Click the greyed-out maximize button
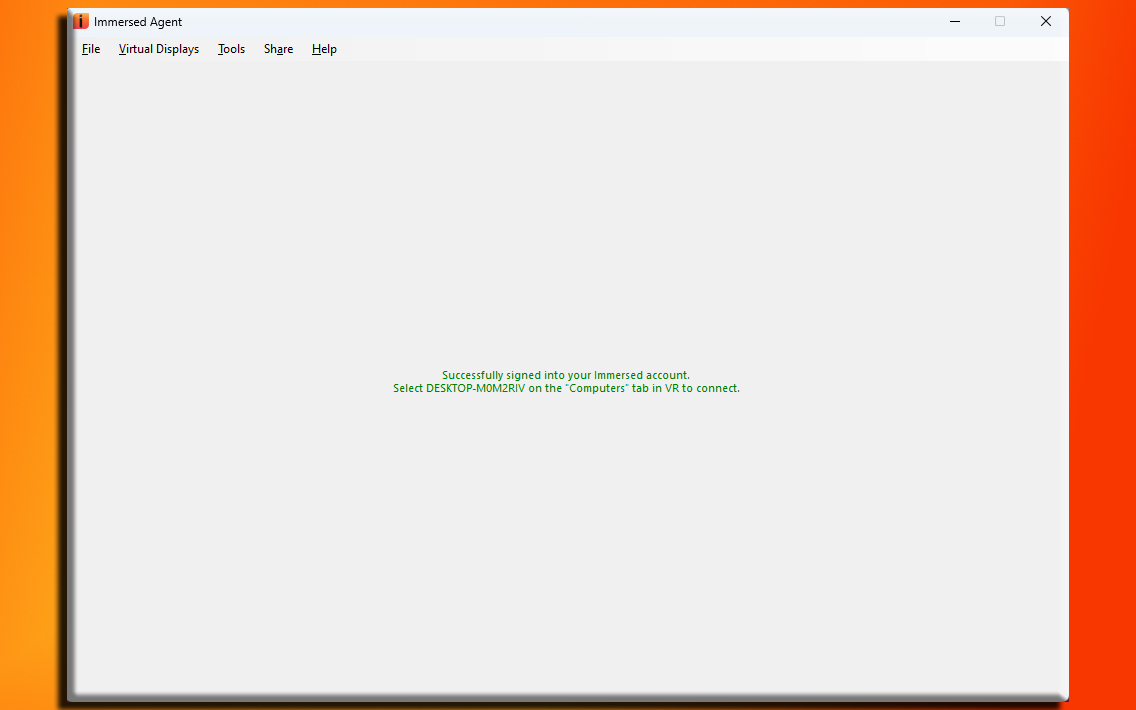The width and height of the screenshot is (1136, 710). point(1000,22)
